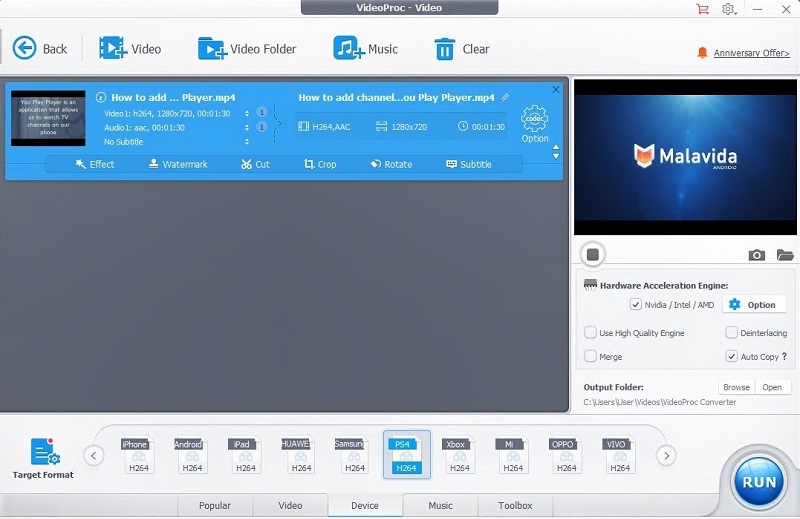
Task: Open the Cut tool
Action: click(x=255, y=164)
